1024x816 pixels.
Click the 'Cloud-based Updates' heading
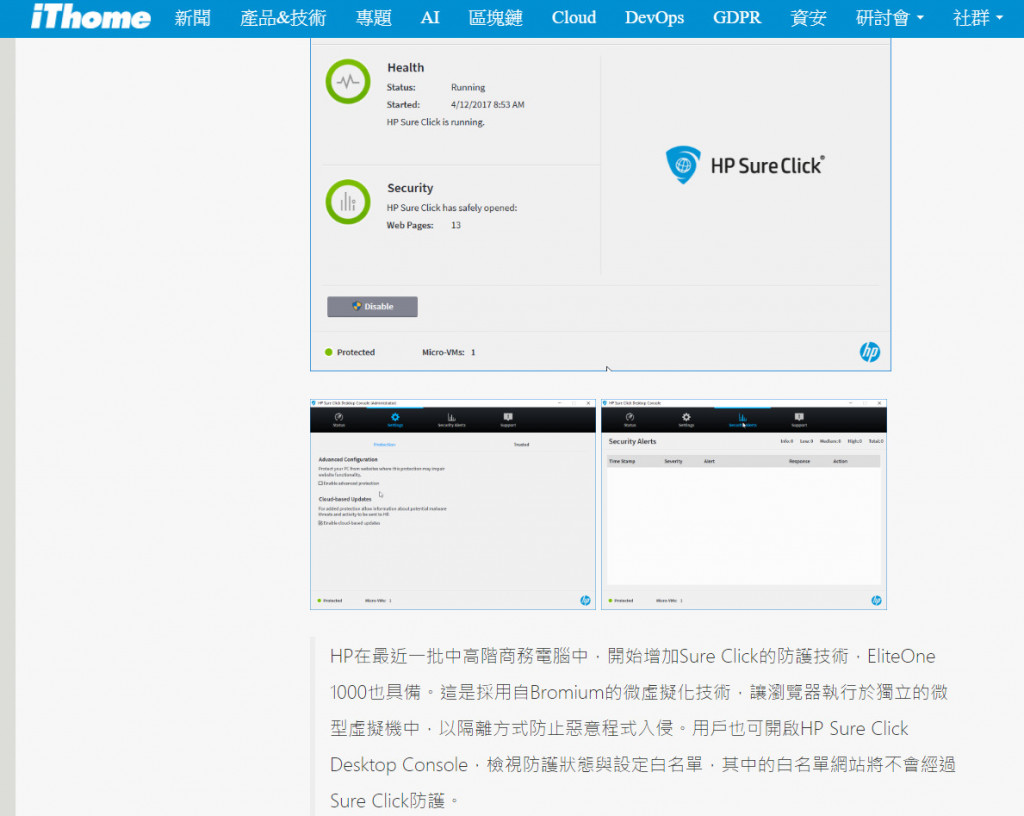345,499
